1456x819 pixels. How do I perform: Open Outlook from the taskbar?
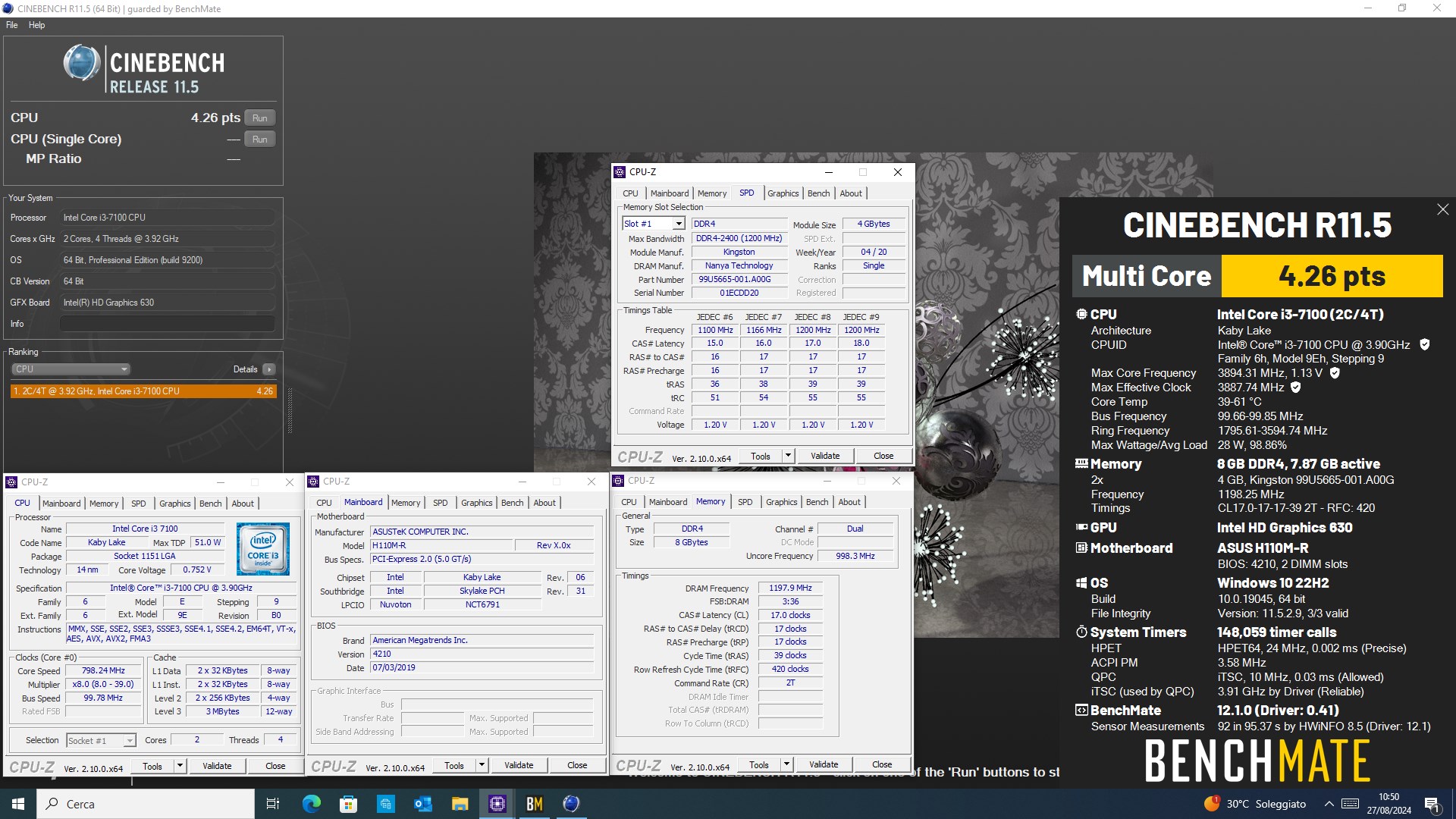[x=422, y=804]
